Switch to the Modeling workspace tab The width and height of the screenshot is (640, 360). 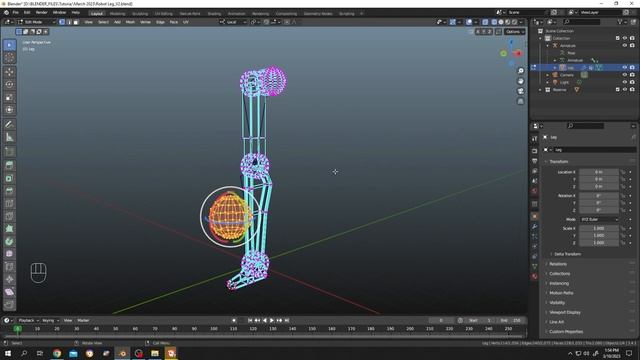(118, 13)
